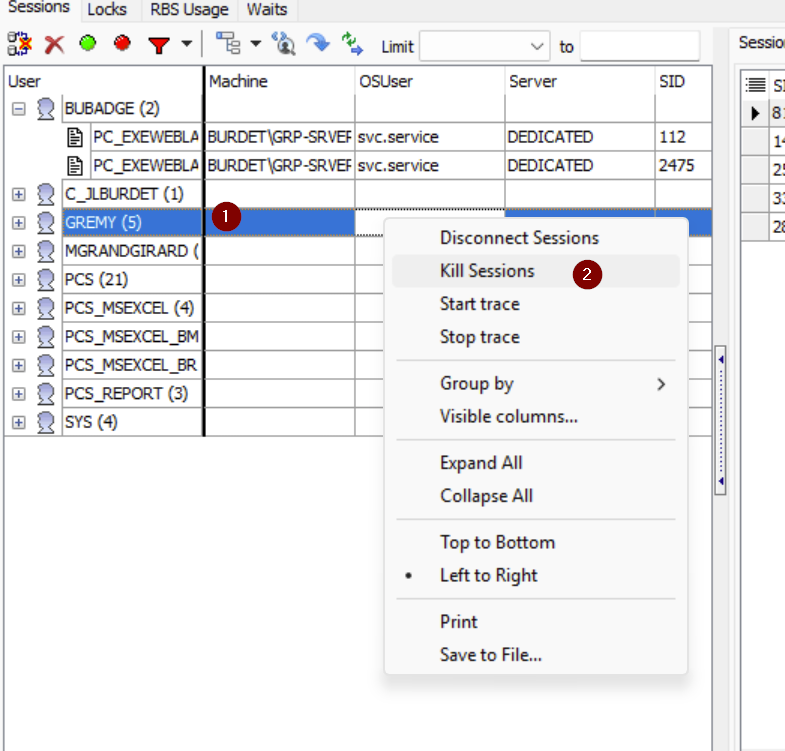Expand the PCS_MSEXCEL (4) group
The width and height of the screenshot is (785, 751).
19,308
